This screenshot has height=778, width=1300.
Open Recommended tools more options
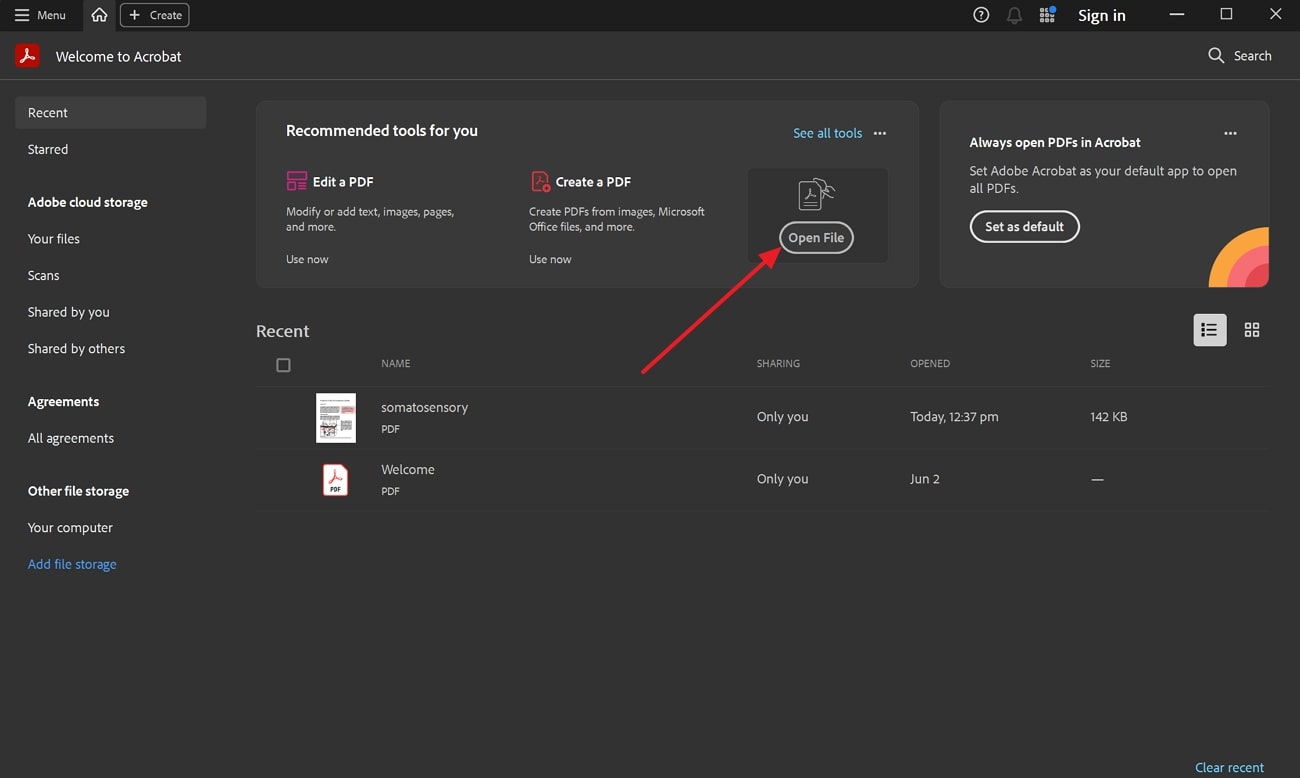(880, 133)
